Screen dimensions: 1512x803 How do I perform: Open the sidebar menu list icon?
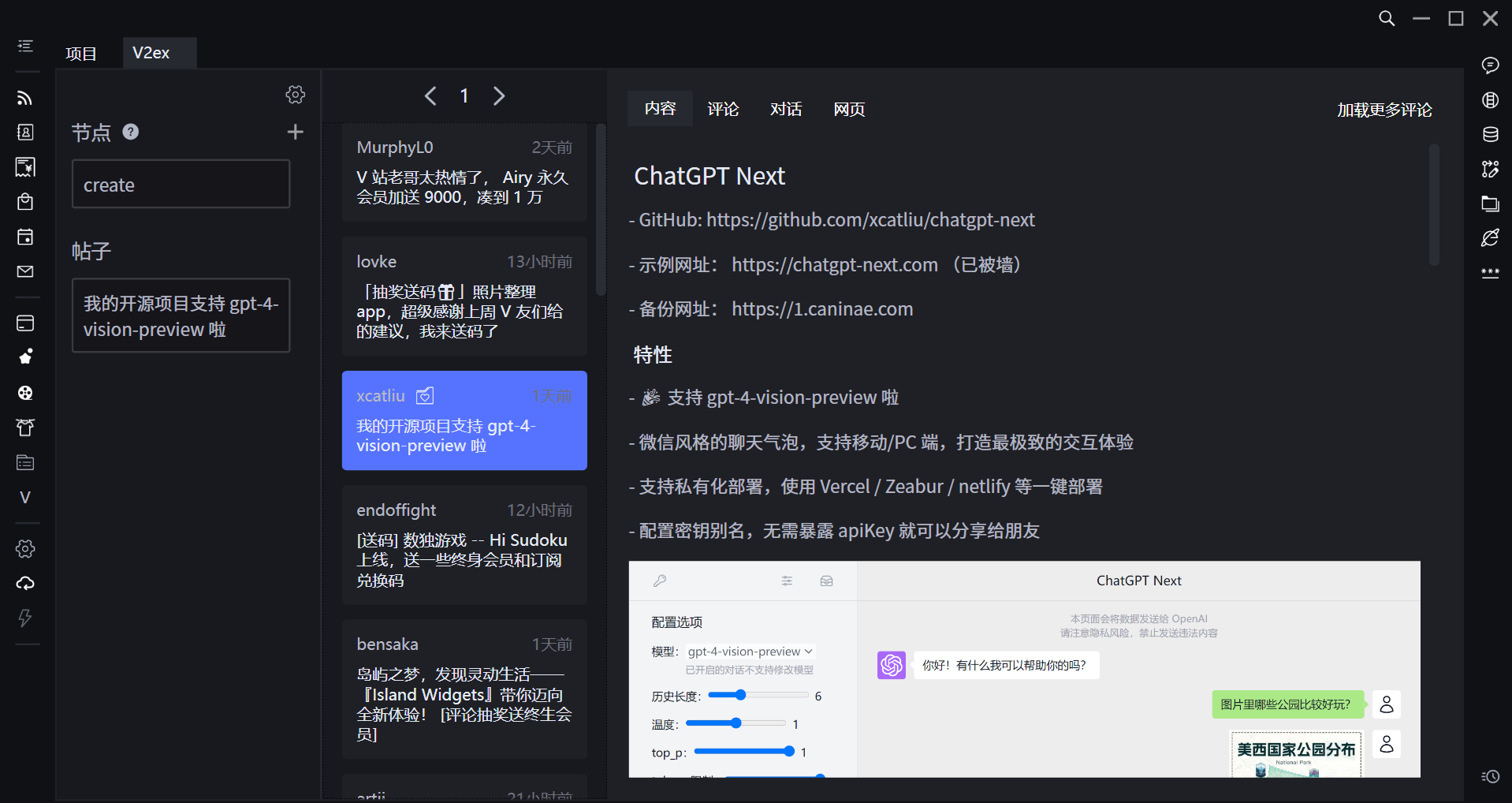click(25, 47)
